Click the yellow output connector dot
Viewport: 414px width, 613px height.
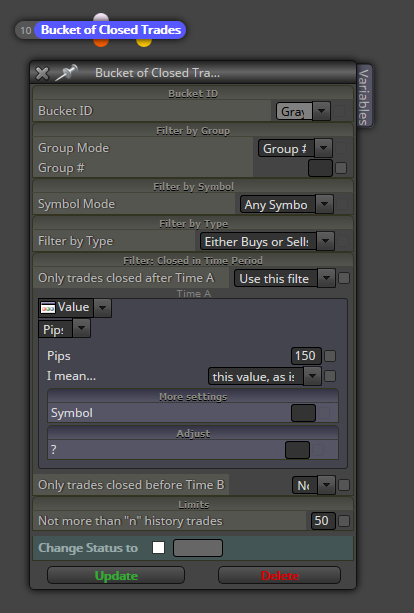pyautogui.click(x=144, y=42)
